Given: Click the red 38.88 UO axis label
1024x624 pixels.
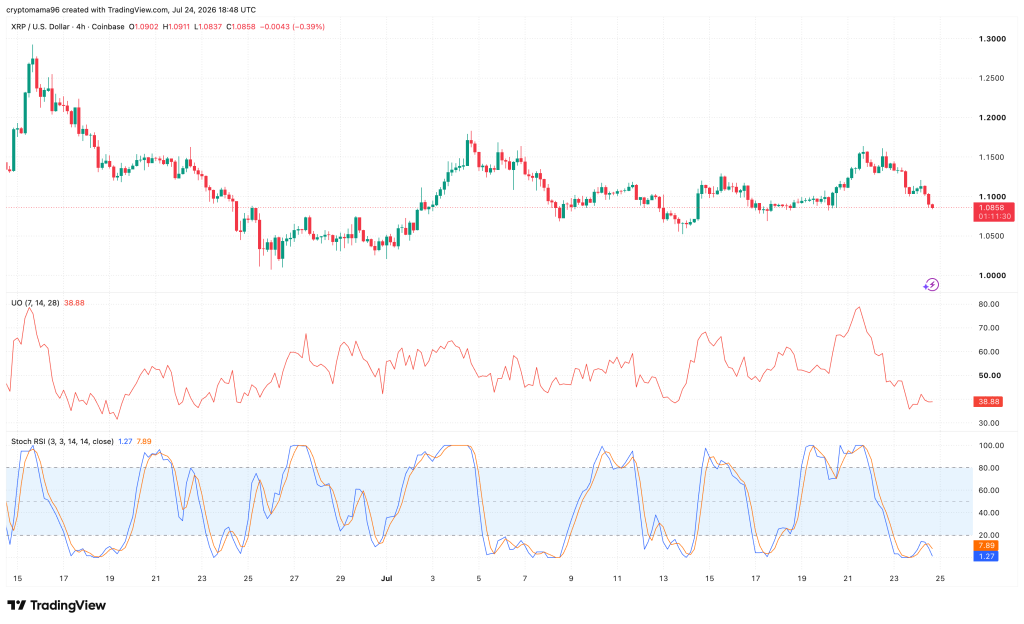Looking at the screenshot, I should tap(988, 401).
